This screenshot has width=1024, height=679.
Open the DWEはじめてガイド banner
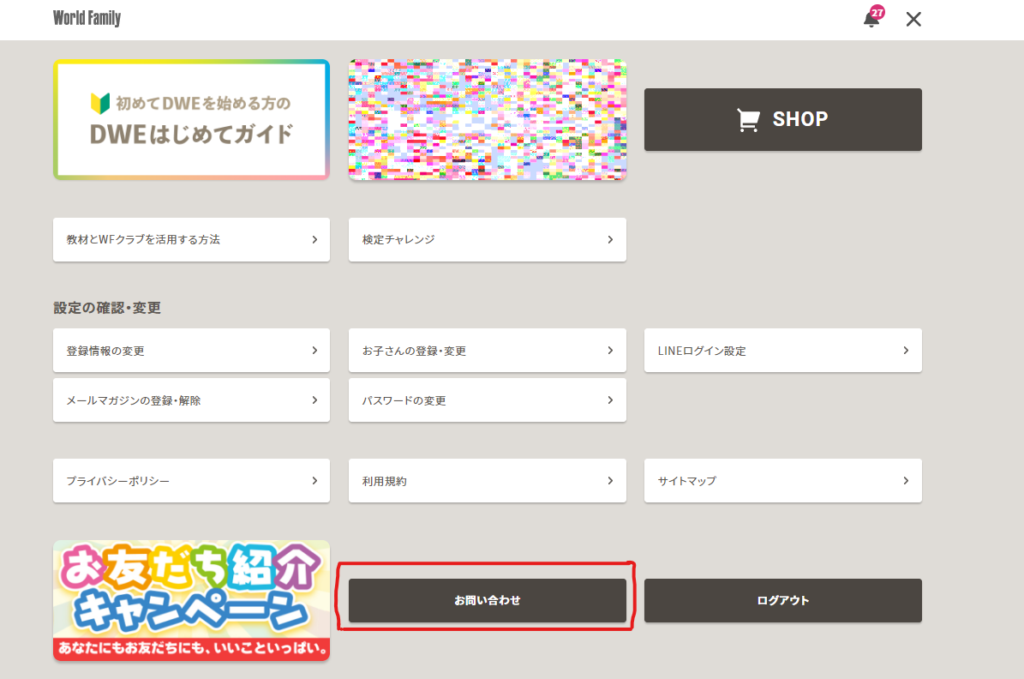[x=191, y=120]
